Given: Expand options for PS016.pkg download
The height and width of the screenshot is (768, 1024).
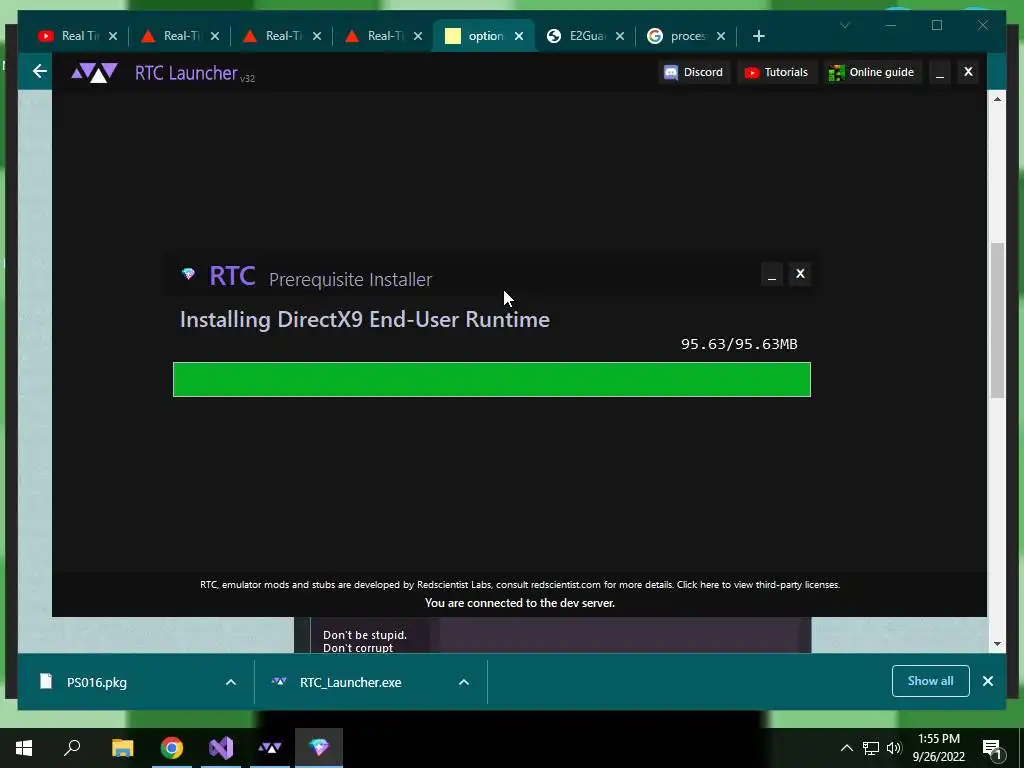Looking at the screenshot, I should 231,682.
